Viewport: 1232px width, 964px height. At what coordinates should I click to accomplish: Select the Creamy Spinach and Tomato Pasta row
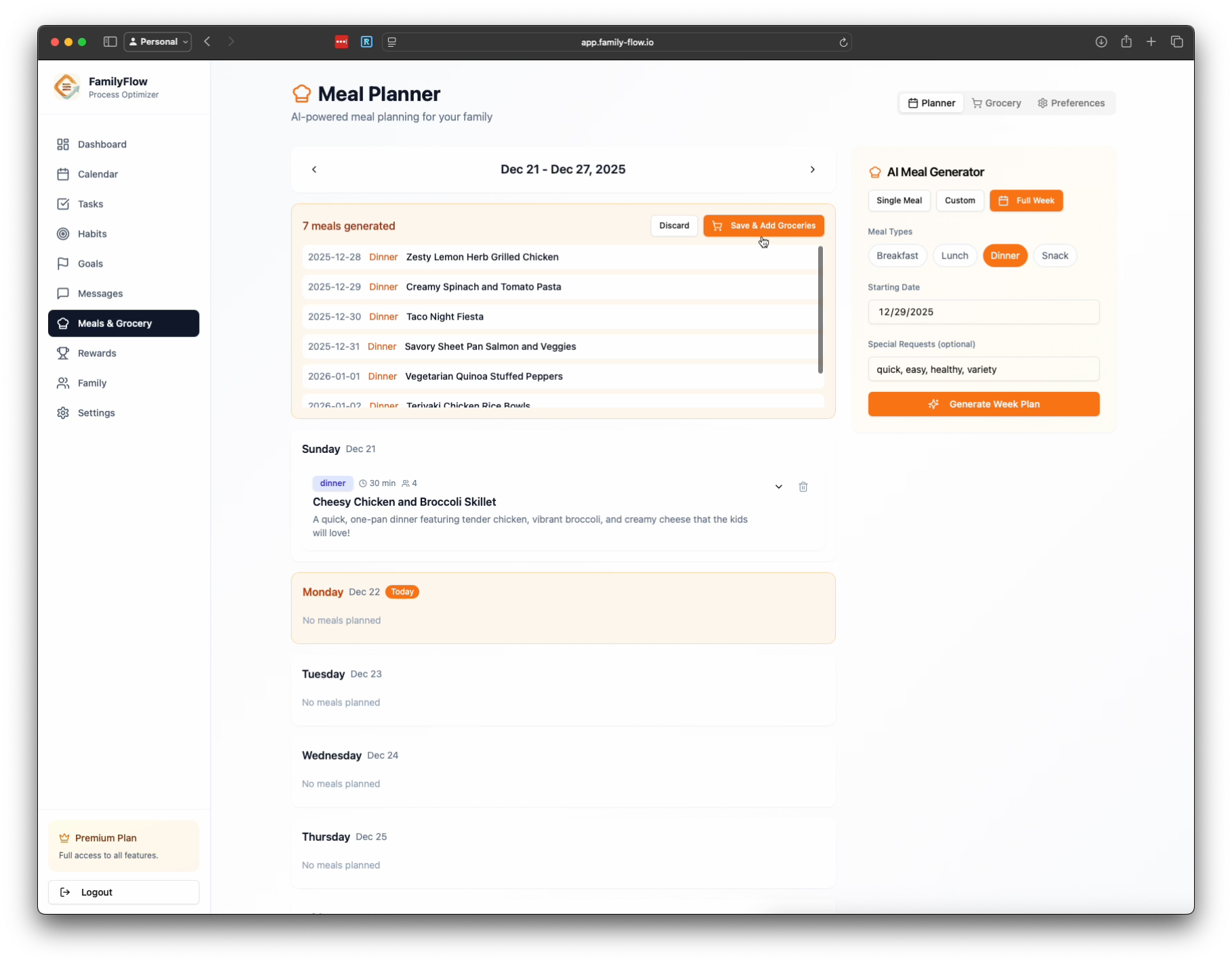tap(559, 287)
